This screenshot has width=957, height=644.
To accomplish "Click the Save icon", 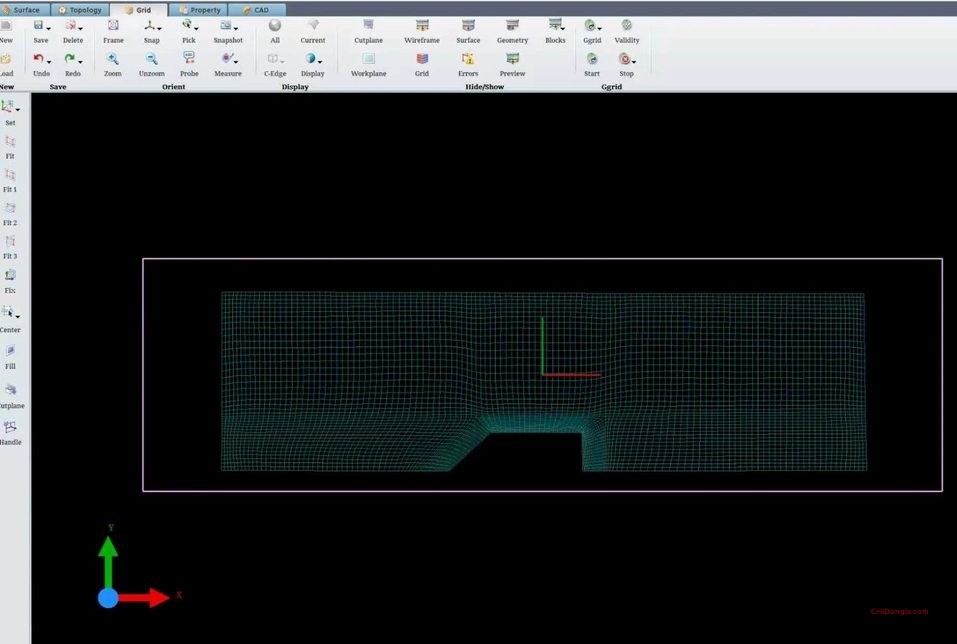I will [38, 25].
